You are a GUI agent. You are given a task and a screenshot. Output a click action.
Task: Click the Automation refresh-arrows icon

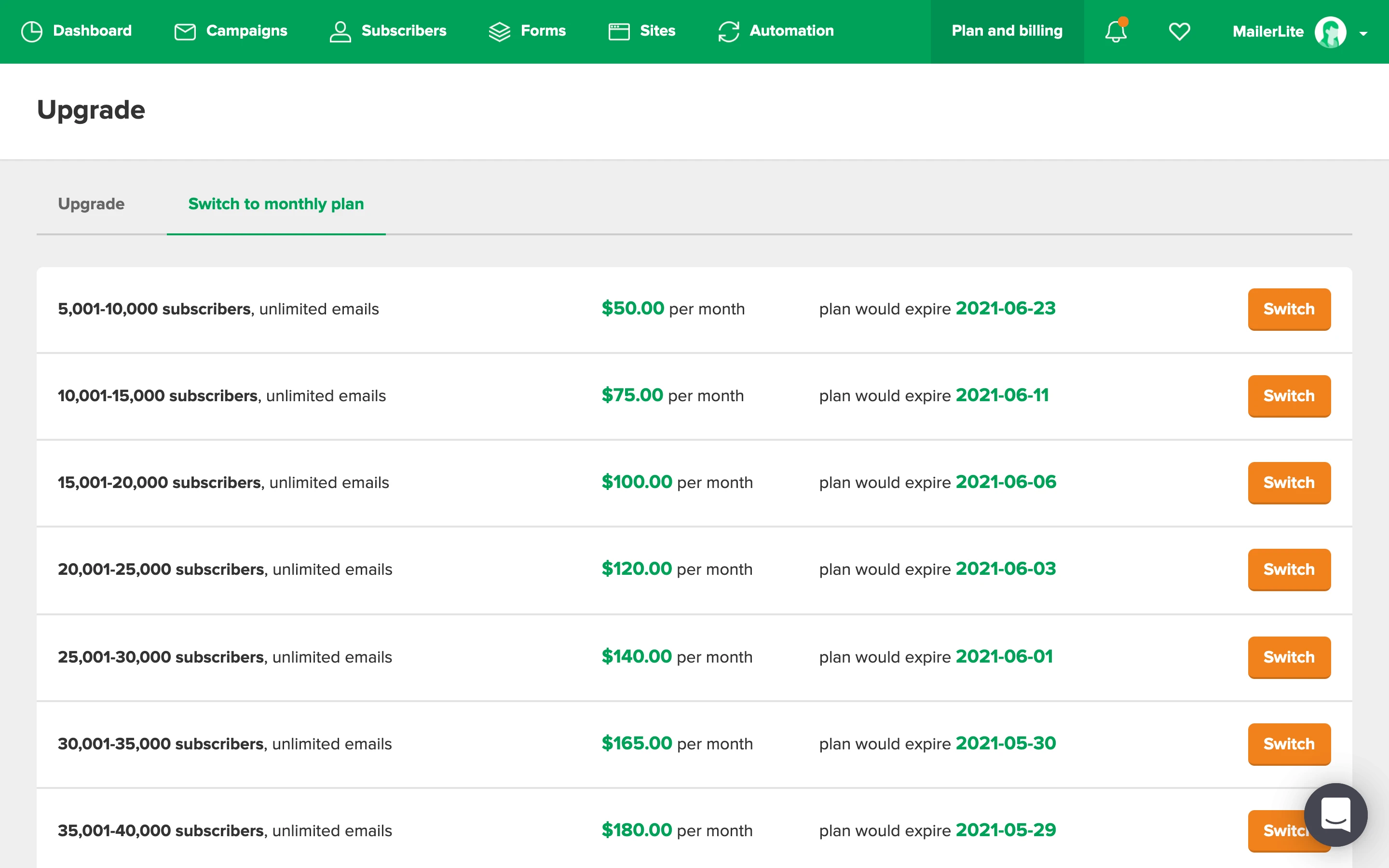[x=728, y=31]
